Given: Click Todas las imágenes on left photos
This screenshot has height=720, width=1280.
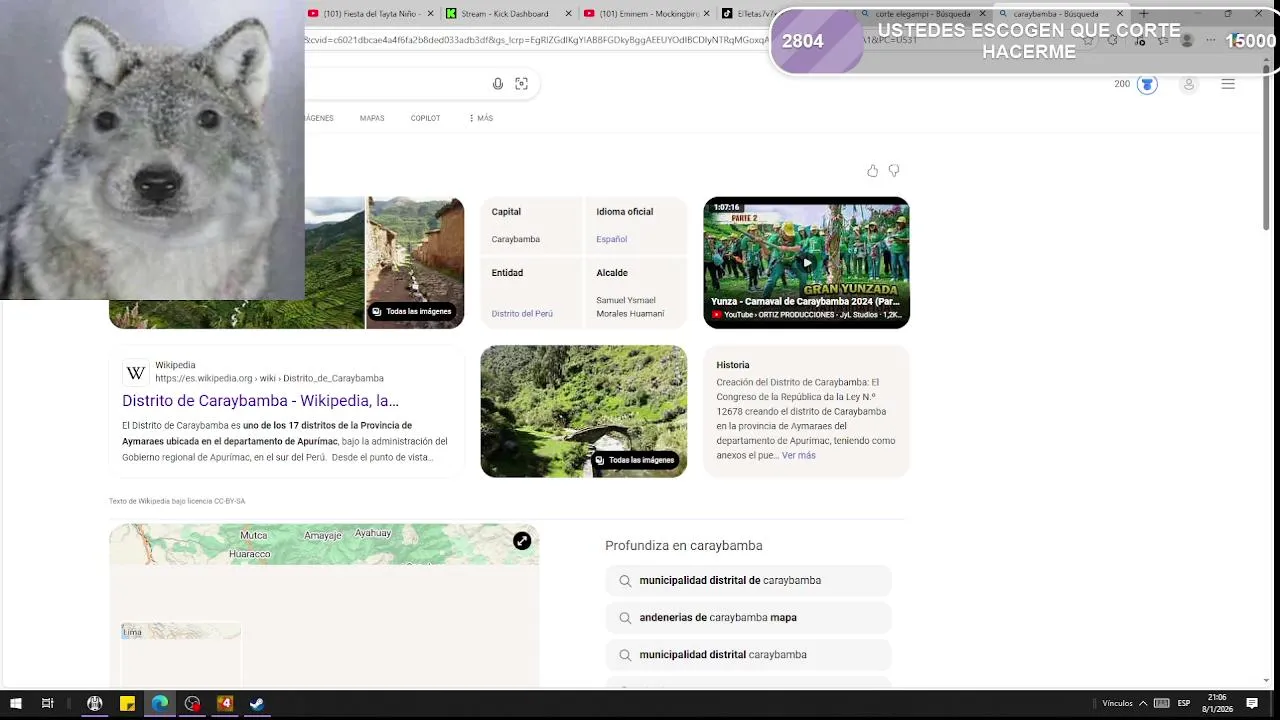Looking at the screenshot, I should [x=412, y=311].
